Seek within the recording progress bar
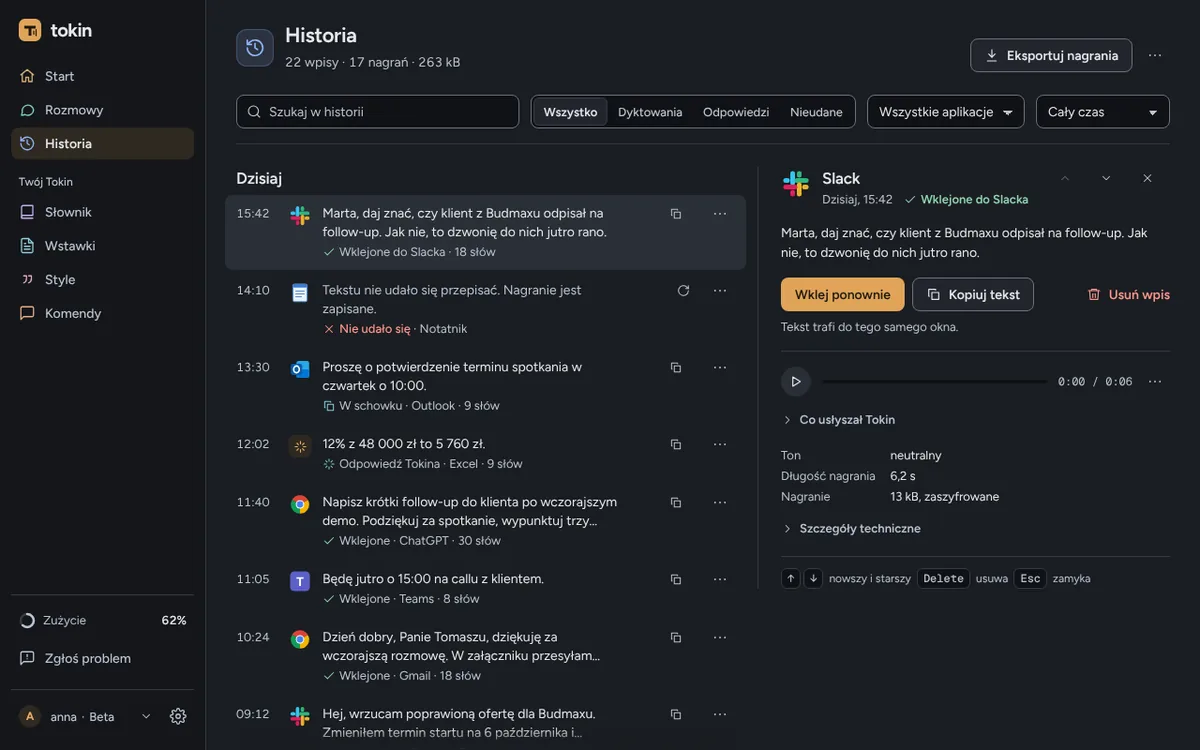 (x=935, y=381)
